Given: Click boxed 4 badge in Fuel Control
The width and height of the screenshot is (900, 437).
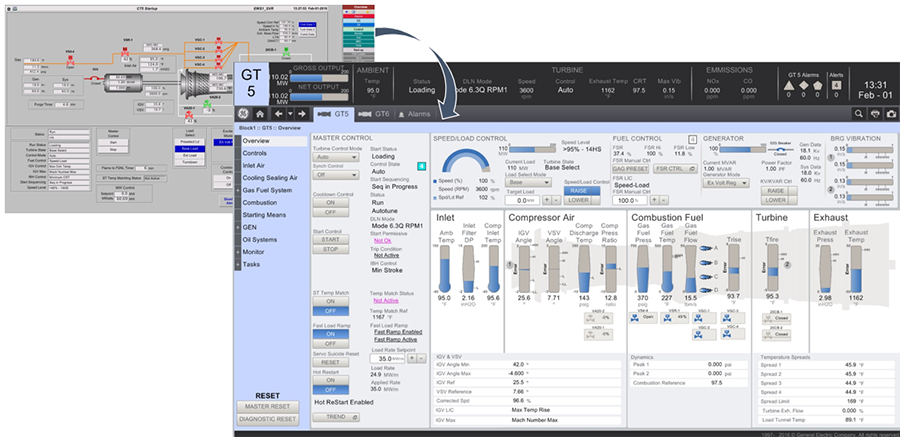Looking at the screenshot, I should [692, 139].
